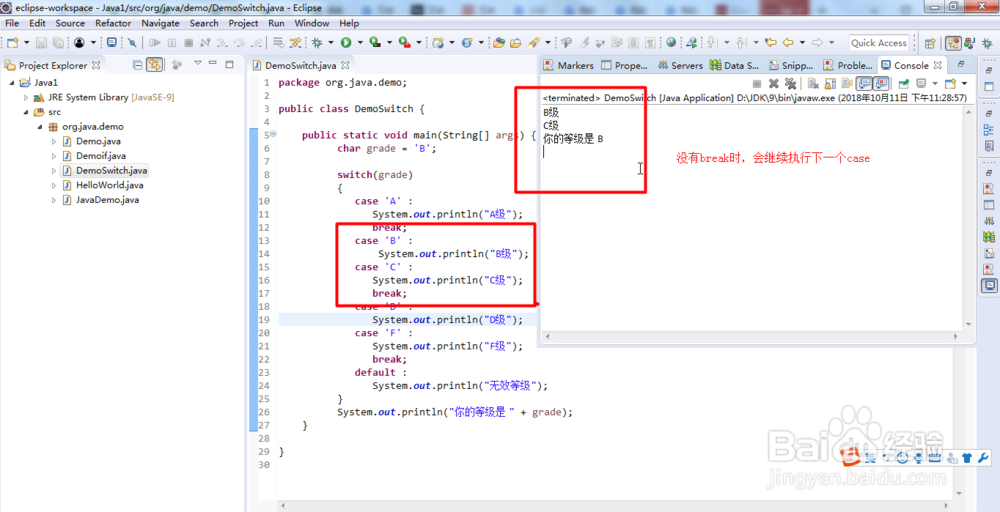
Task: Open the Window menu
Action: click(x=312, y=23)
